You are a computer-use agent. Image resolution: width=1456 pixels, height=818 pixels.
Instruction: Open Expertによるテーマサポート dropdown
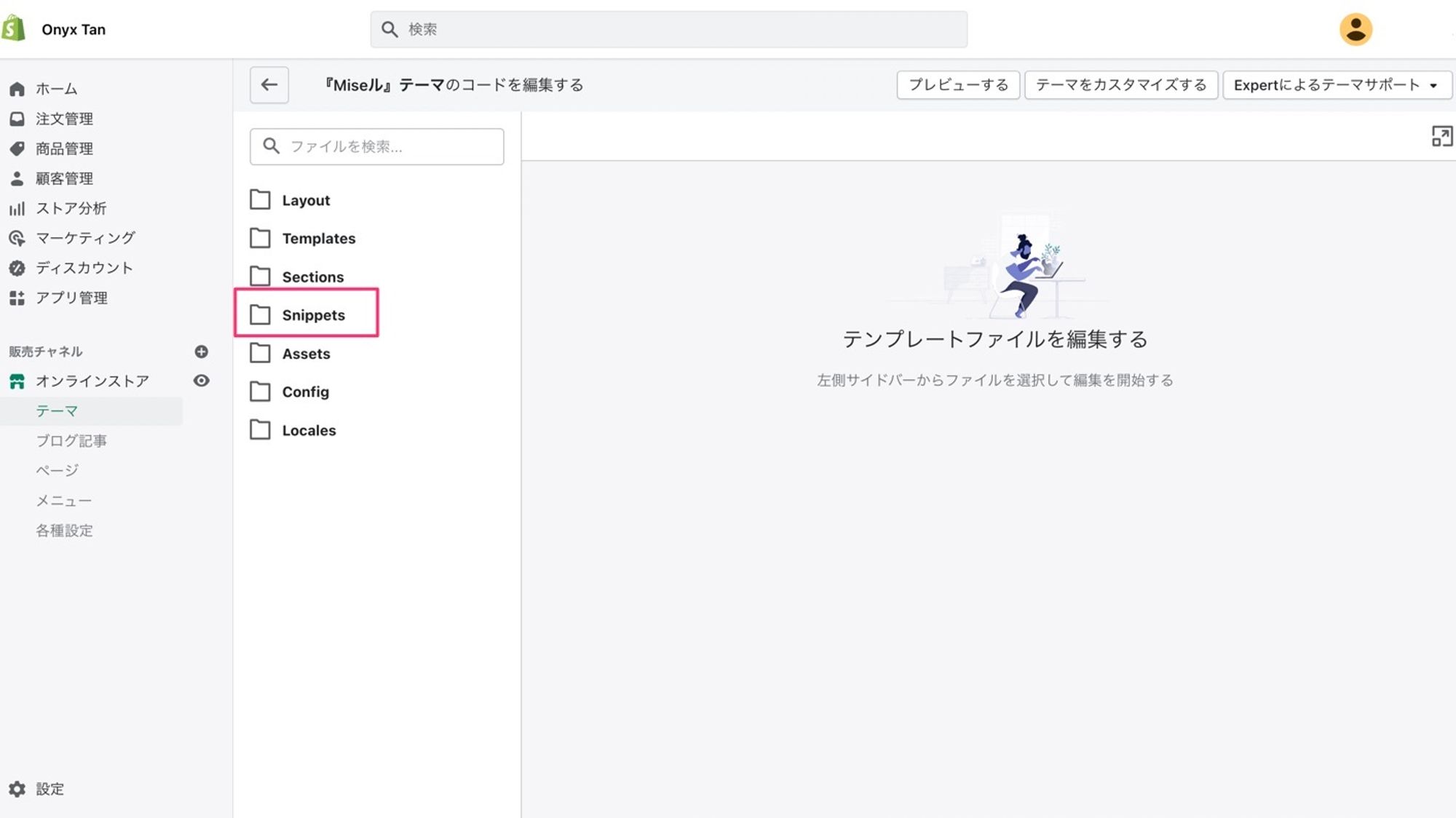pos(1337,84)
